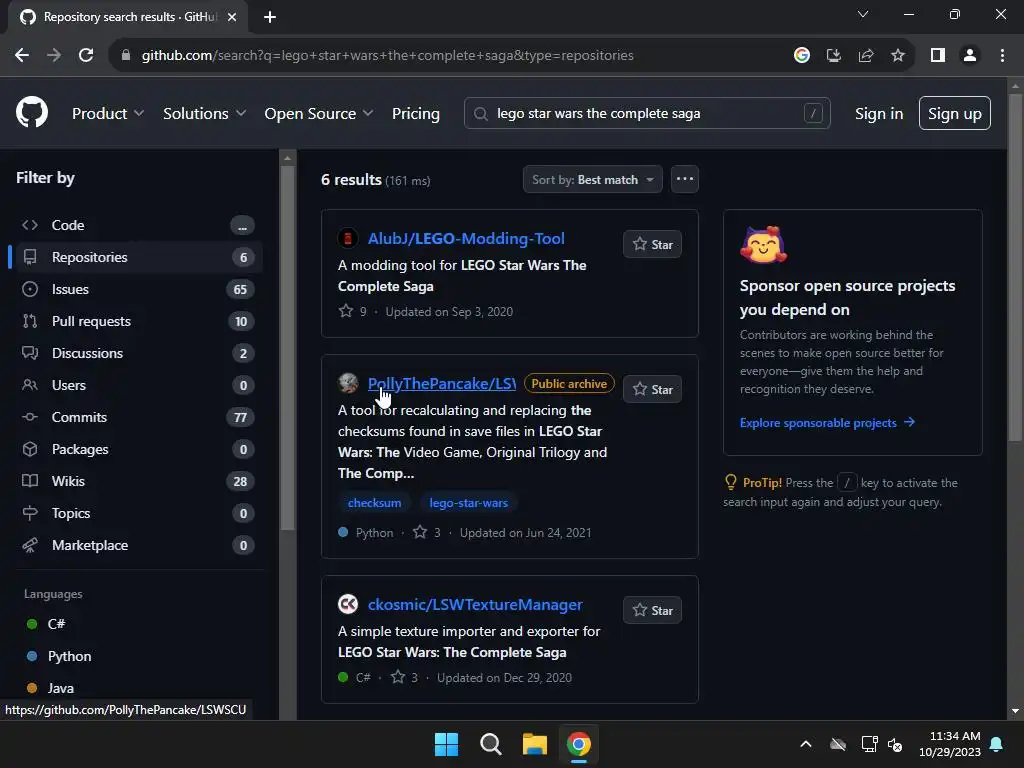Click the lego-star-wars topic tag

click(468, 503)
